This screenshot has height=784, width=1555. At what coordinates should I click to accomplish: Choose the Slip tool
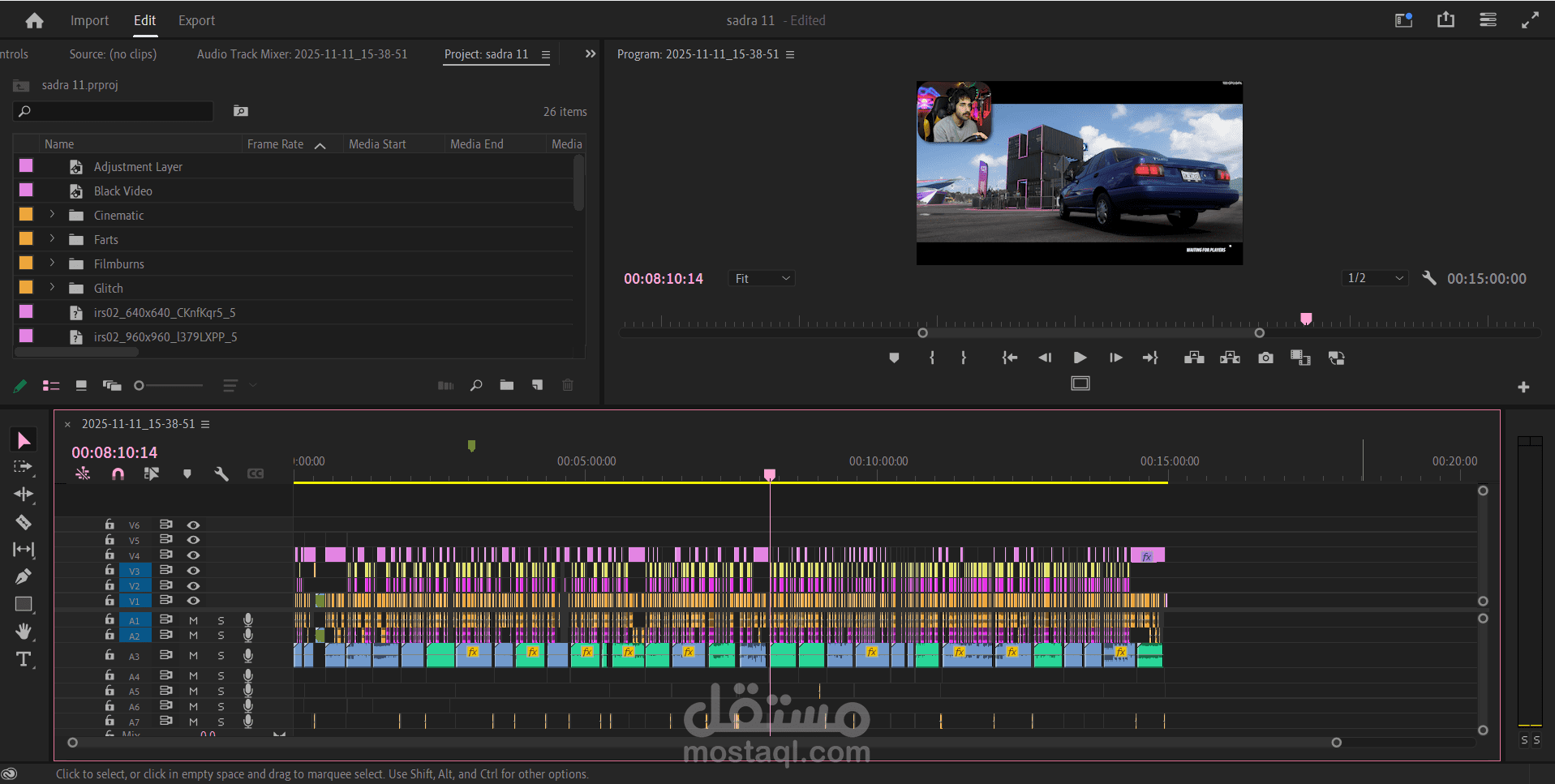click(x=24, y=550)
